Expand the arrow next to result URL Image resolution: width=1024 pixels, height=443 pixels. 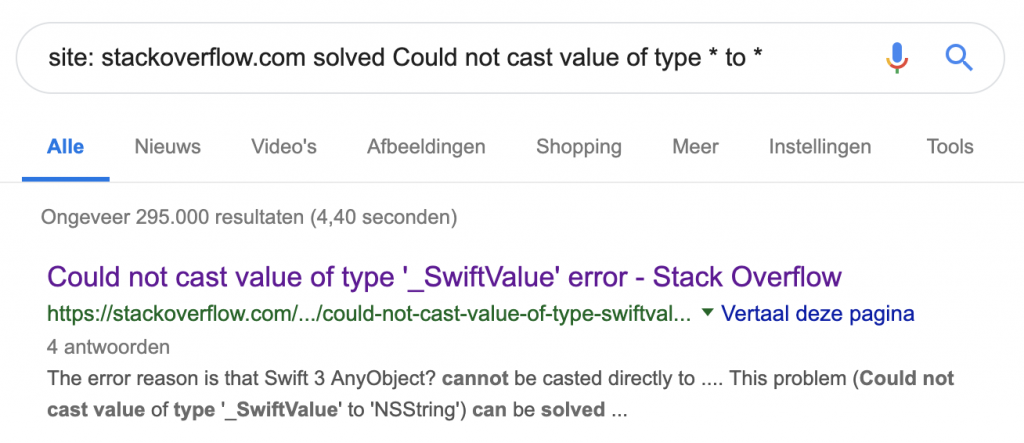(x=708, y=313)
